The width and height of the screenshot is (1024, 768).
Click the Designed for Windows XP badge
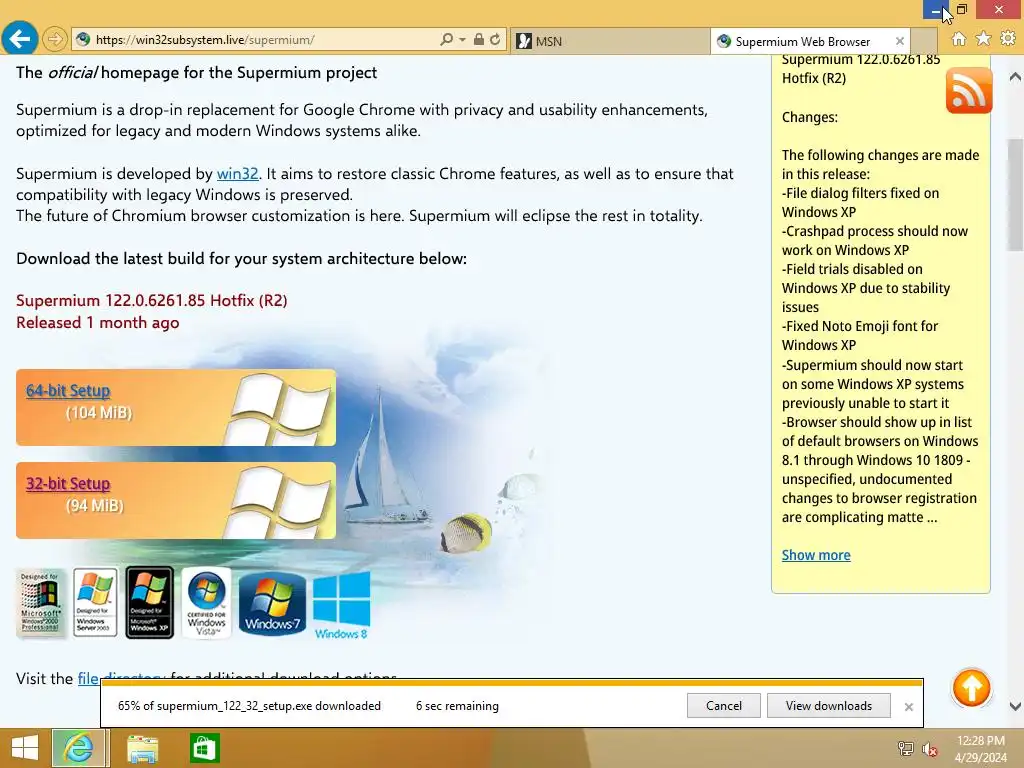point(150,602)
